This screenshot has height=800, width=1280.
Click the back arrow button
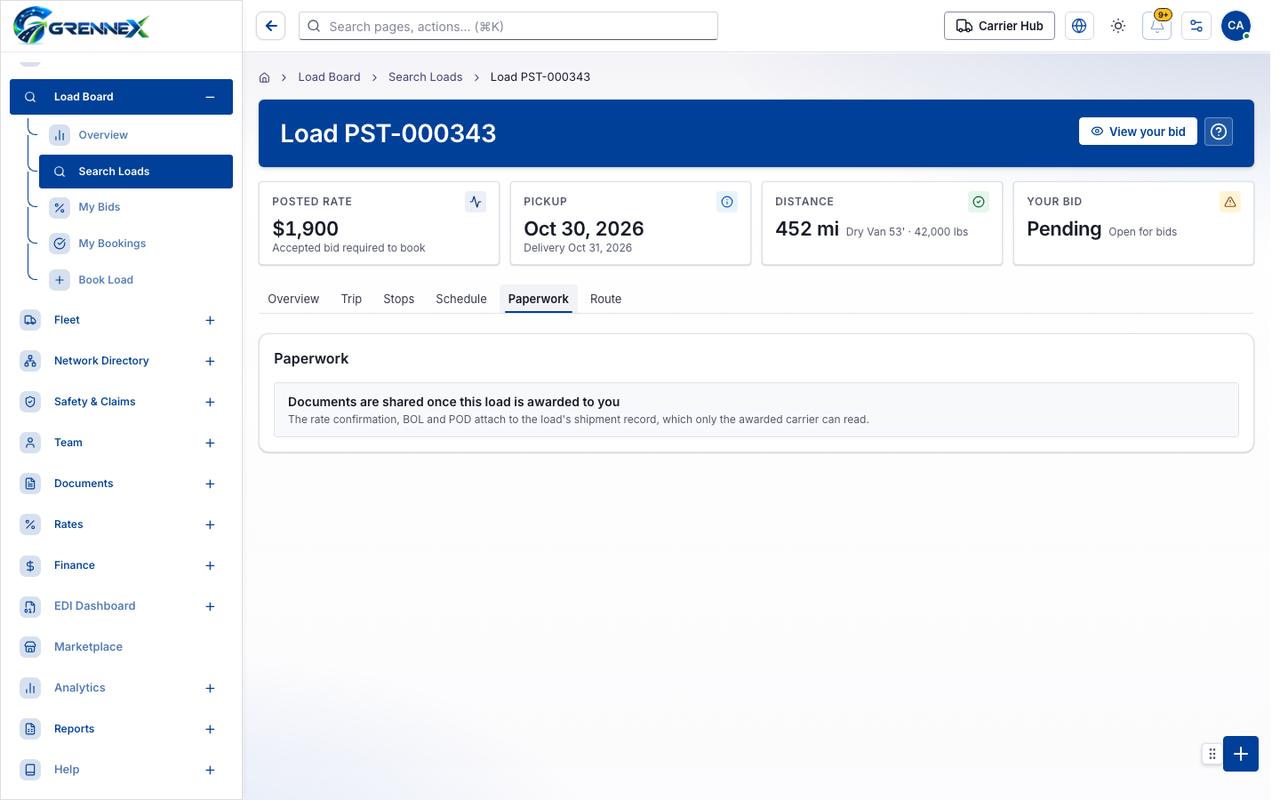pyautogui.click(x=271, y=26)
